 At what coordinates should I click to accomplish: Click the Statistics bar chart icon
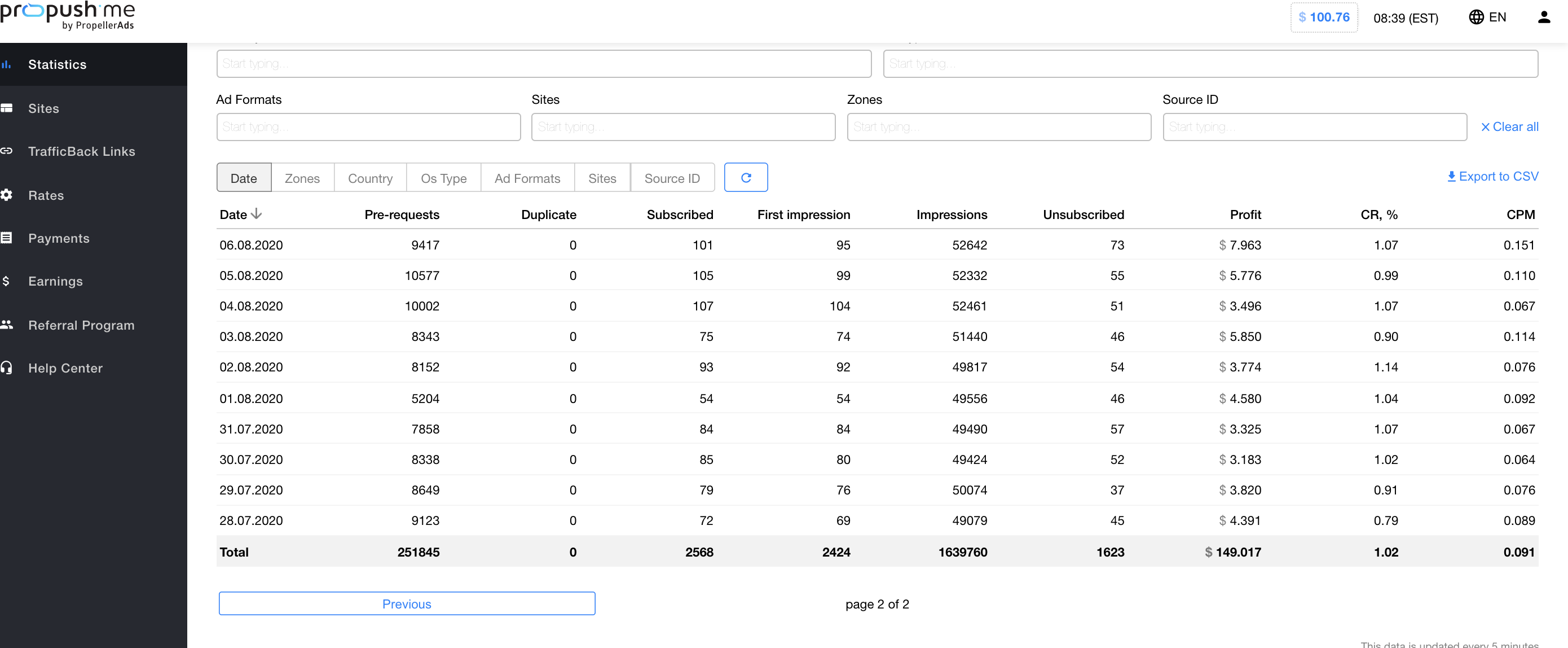(7, 64)
